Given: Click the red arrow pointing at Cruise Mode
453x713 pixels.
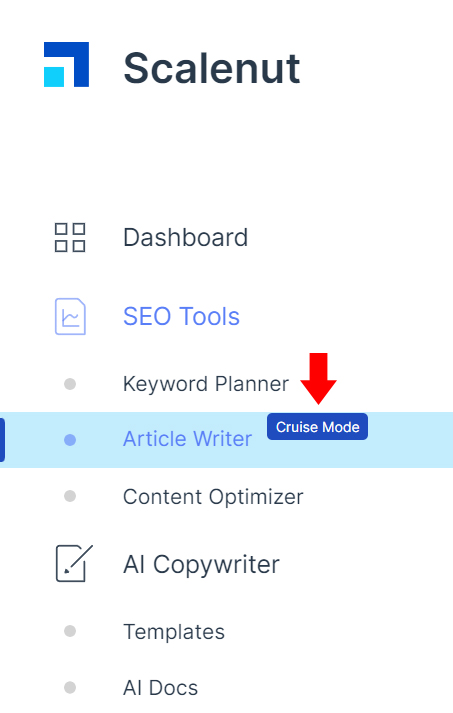Looking at the screenshot, I should (318, 378).
